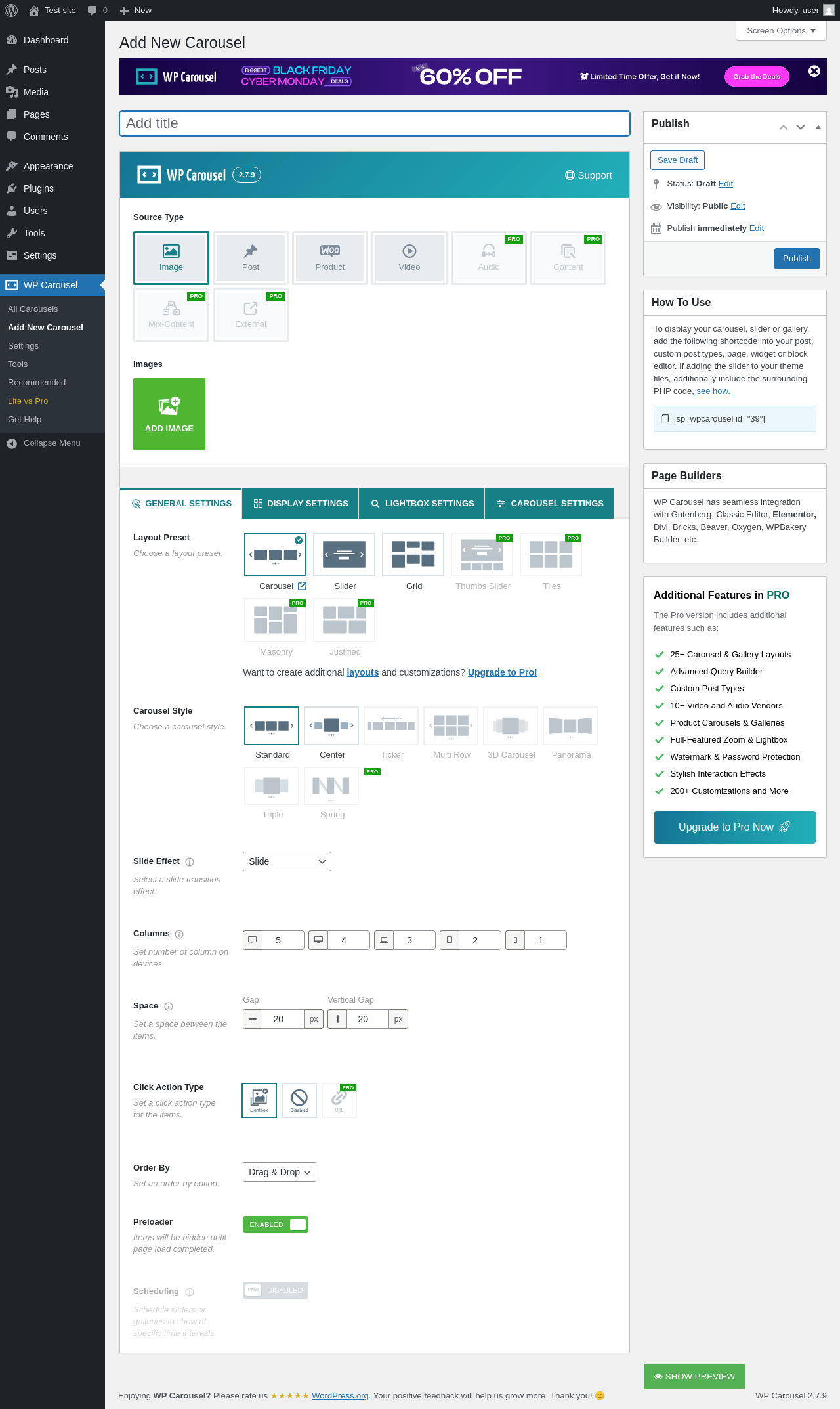The width and height of the screenshot is (840, 1409).
Task: Open the Slide Effect help icon
Action: (190, 862)
